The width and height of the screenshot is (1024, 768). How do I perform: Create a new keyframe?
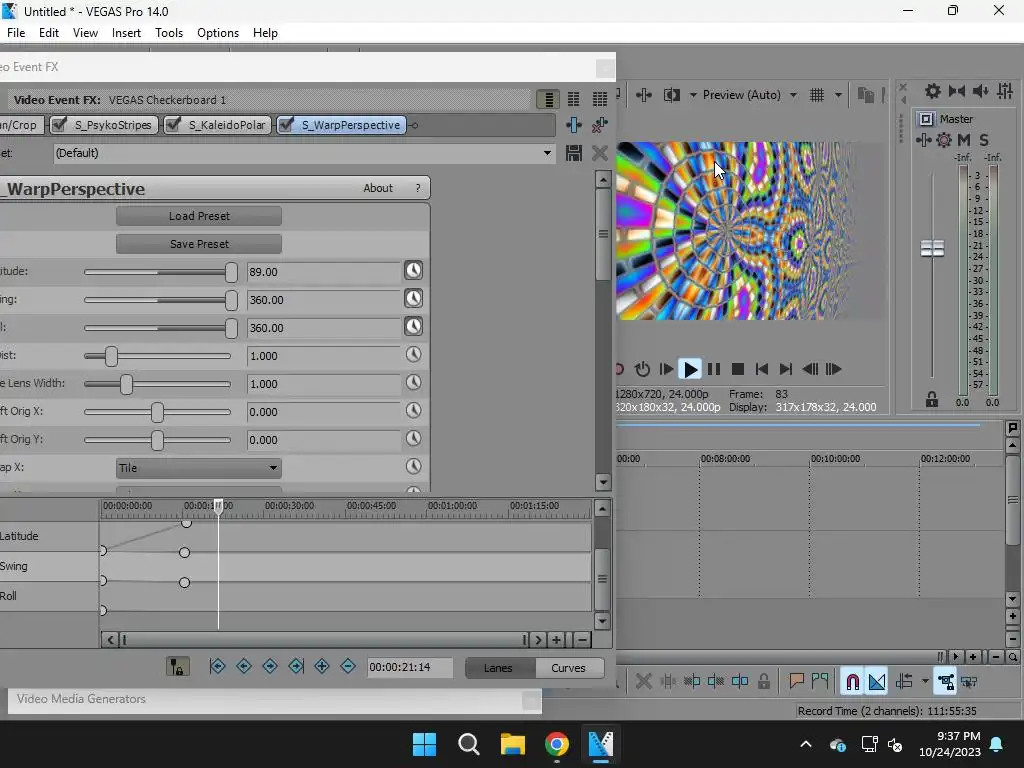pyautogui.click(x=322, y=666)
